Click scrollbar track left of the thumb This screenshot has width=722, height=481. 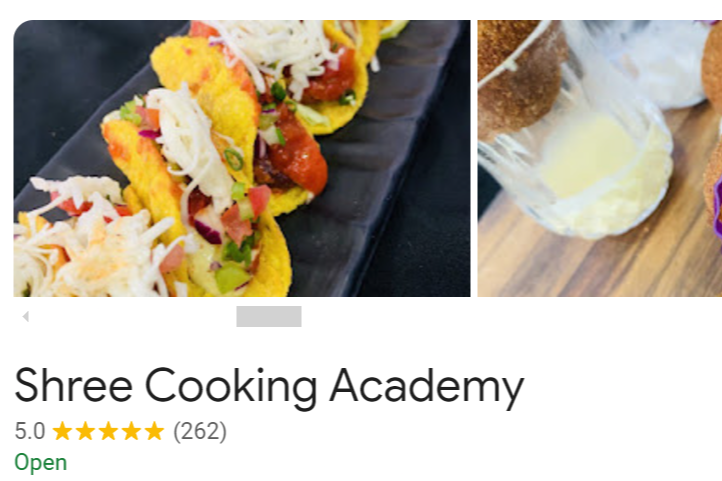(134, 316)
